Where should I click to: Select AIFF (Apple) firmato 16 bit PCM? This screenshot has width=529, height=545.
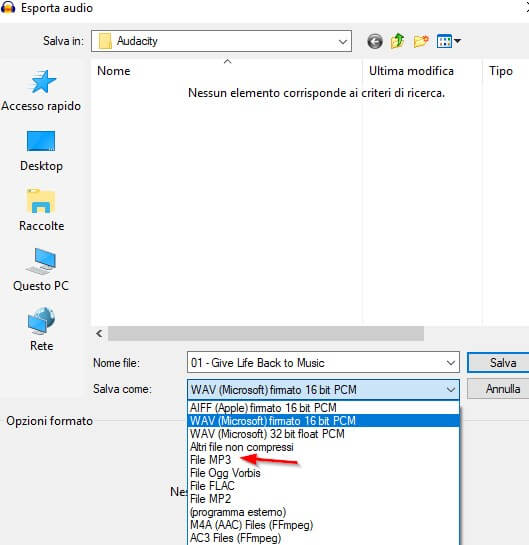(323, 407)
